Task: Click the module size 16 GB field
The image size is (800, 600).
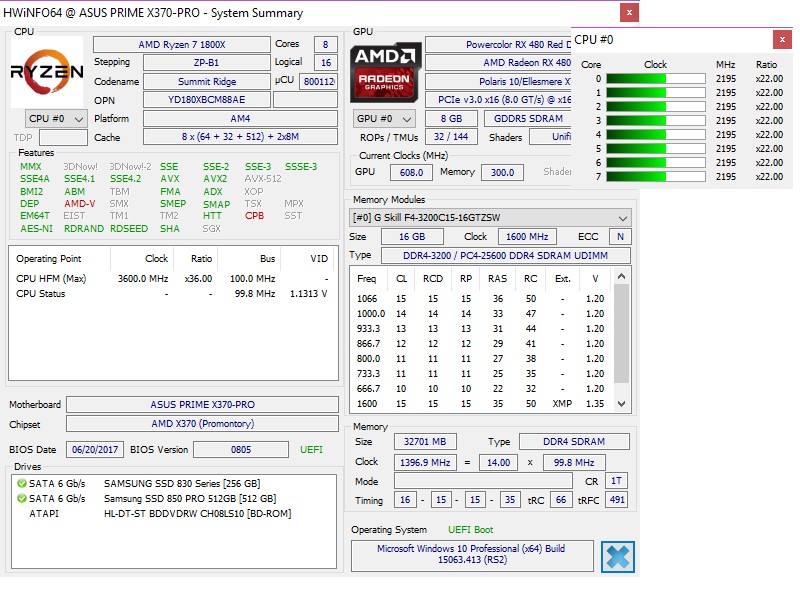Action: click(412, 237)
